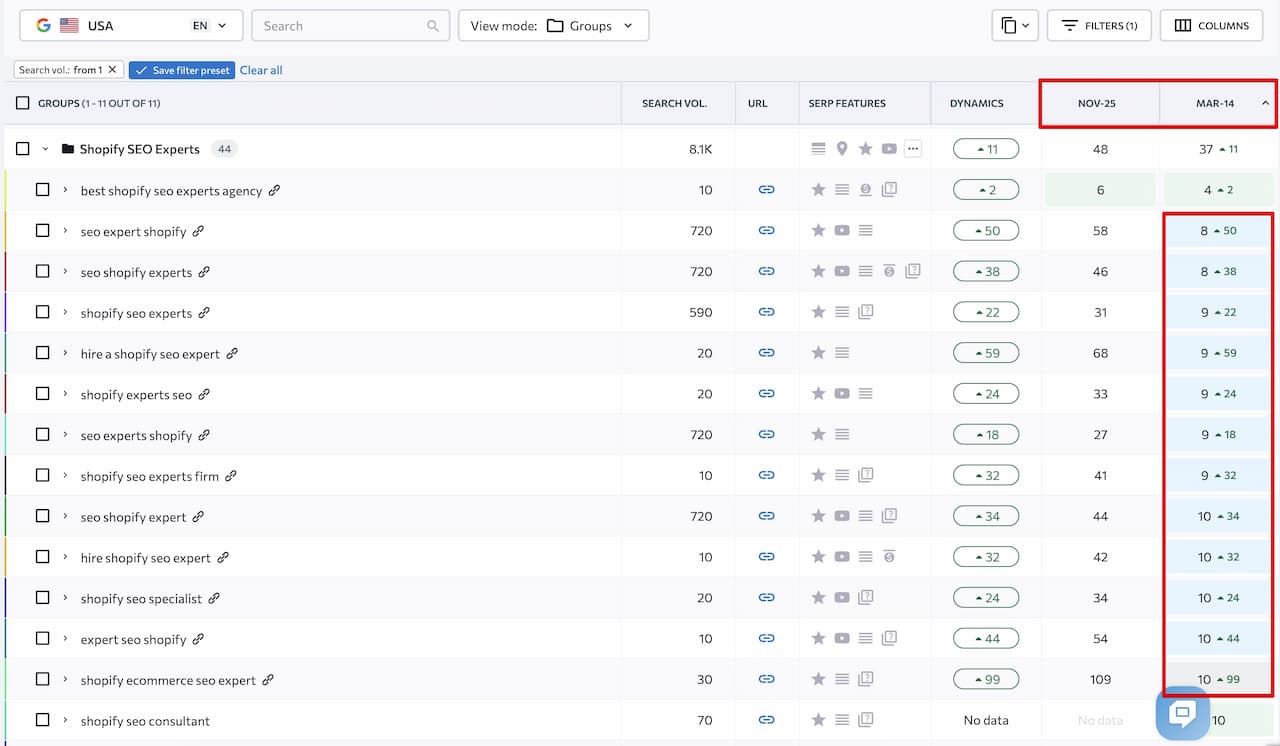Click chain icon next to best shopify seo experts agency
The width and height of the screenshot is (1280, 746).
click(x=274, y=190)
